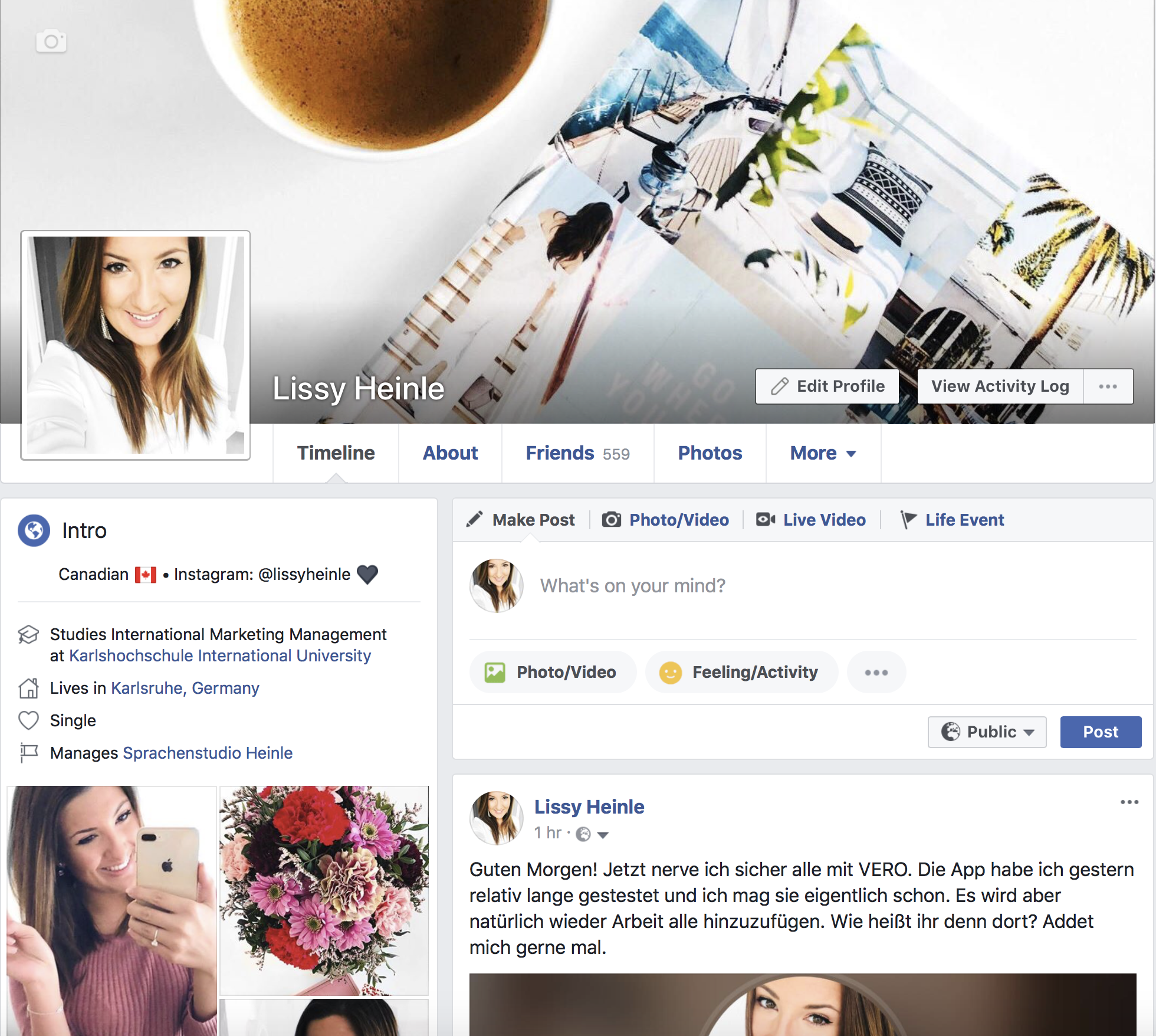
Task: Open the post options three-dots menu
Action: (1129, 802)
